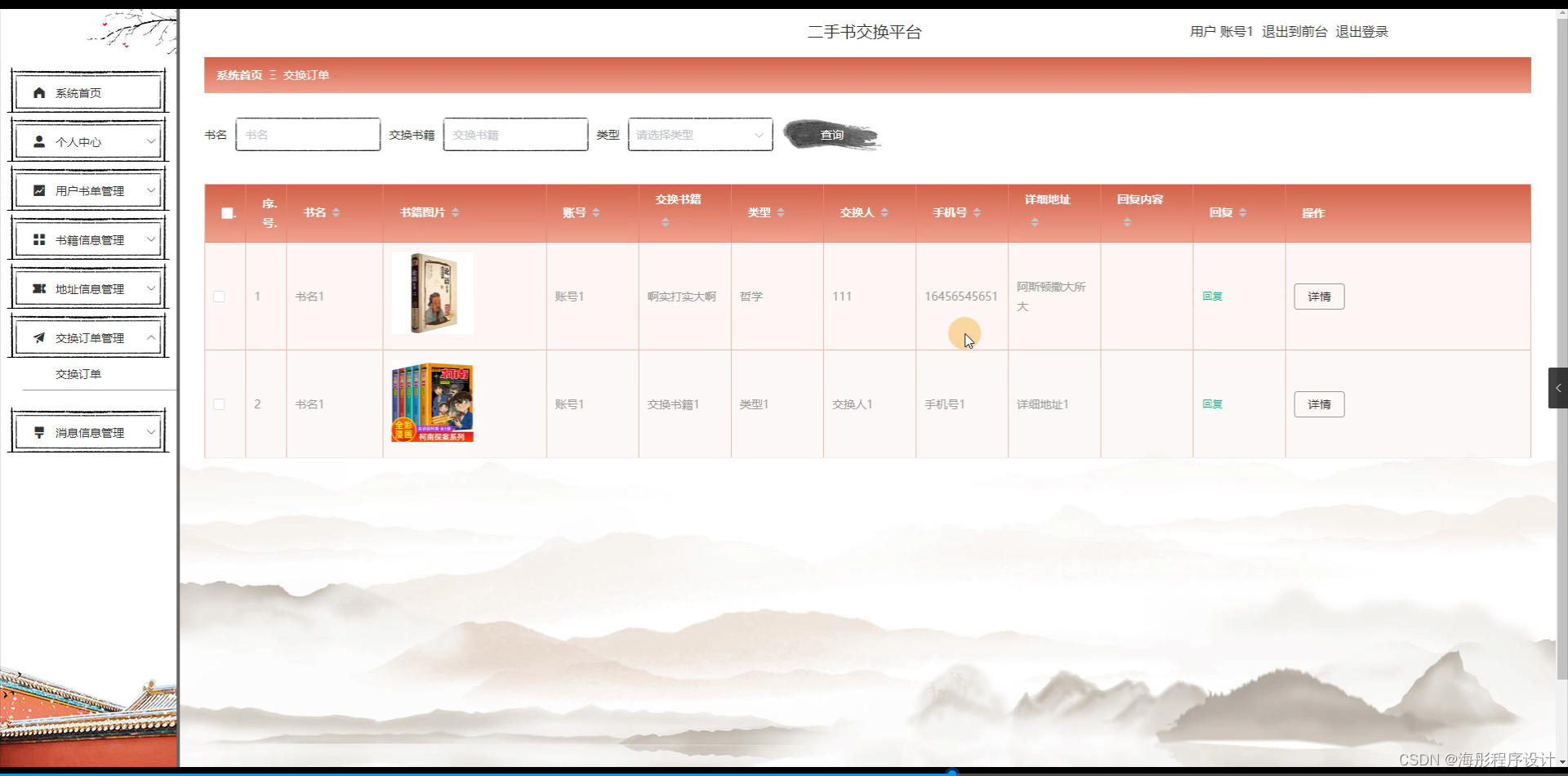Click the breadcrumb hamburger icon after 系统首页
This screenshot has width=1568, height=776.
273,74
